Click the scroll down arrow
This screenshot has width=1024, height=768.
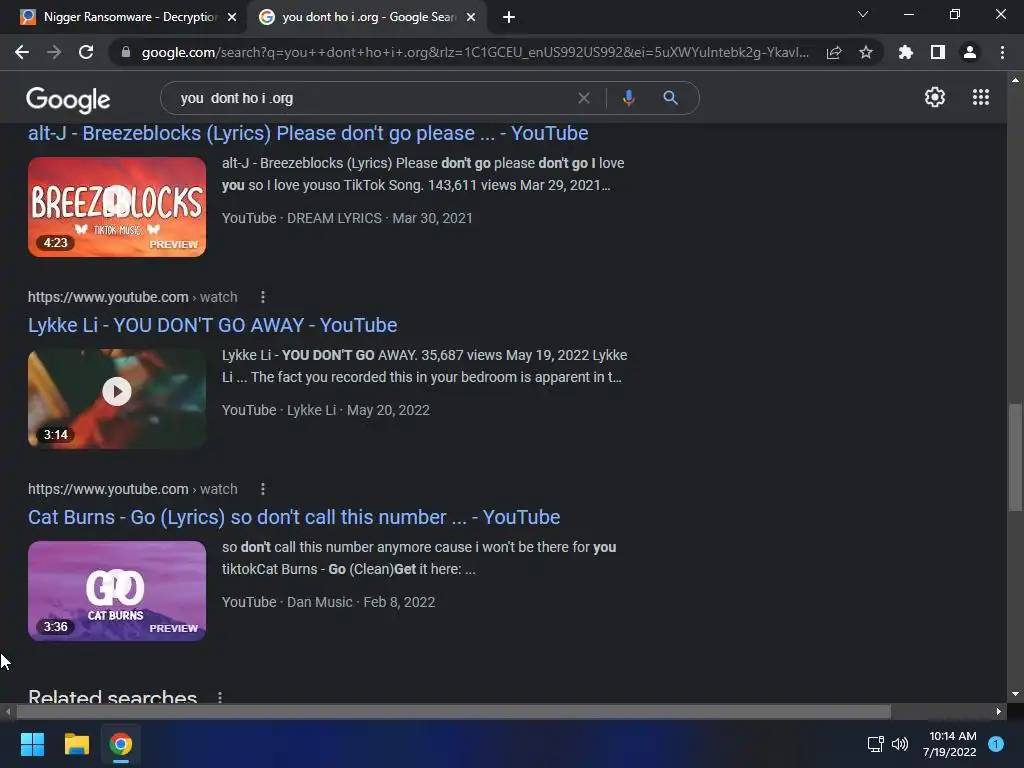tap(1015, 694)
